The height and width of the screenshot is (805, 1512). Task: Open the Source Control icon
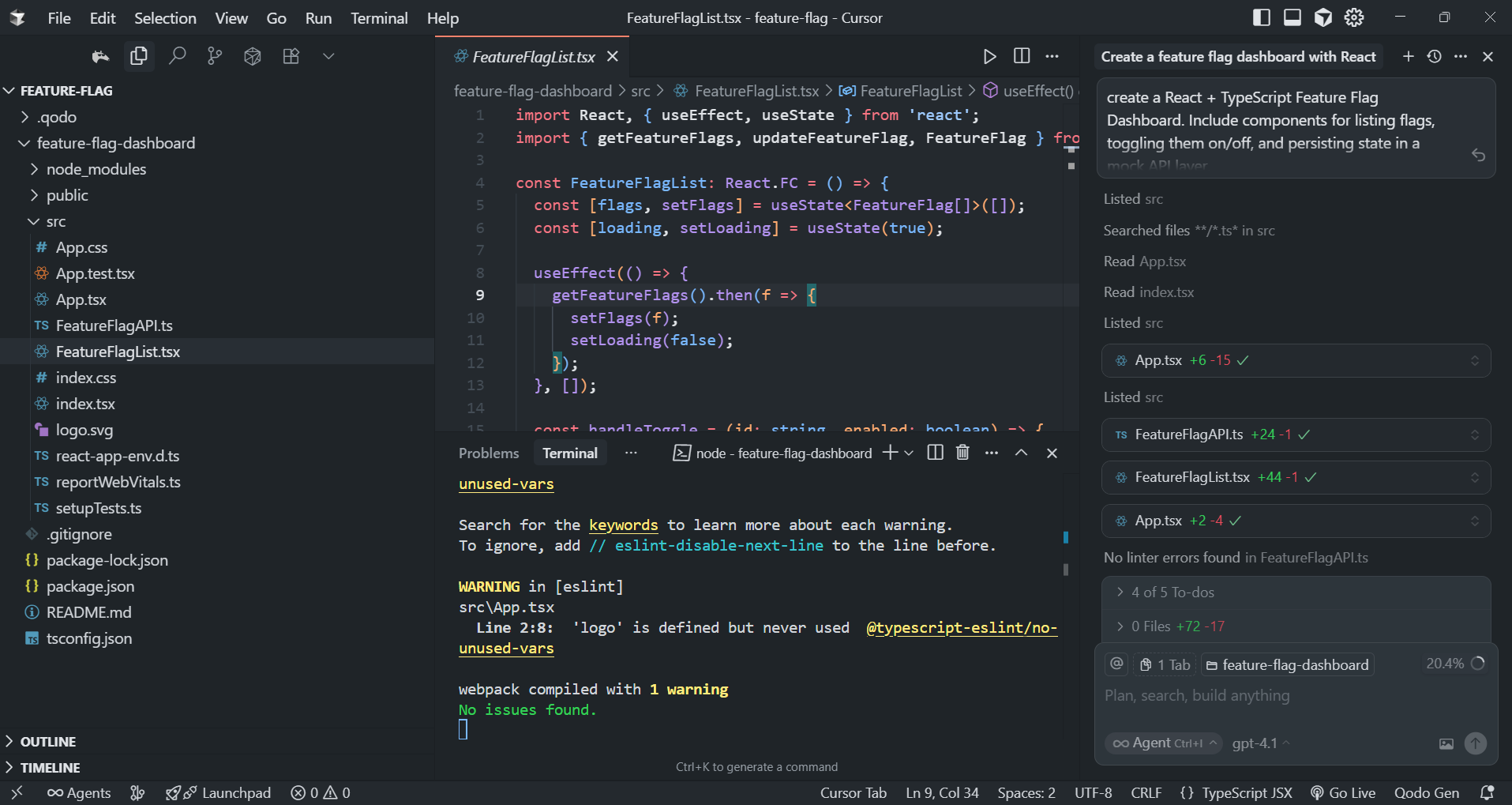[214, 56]
